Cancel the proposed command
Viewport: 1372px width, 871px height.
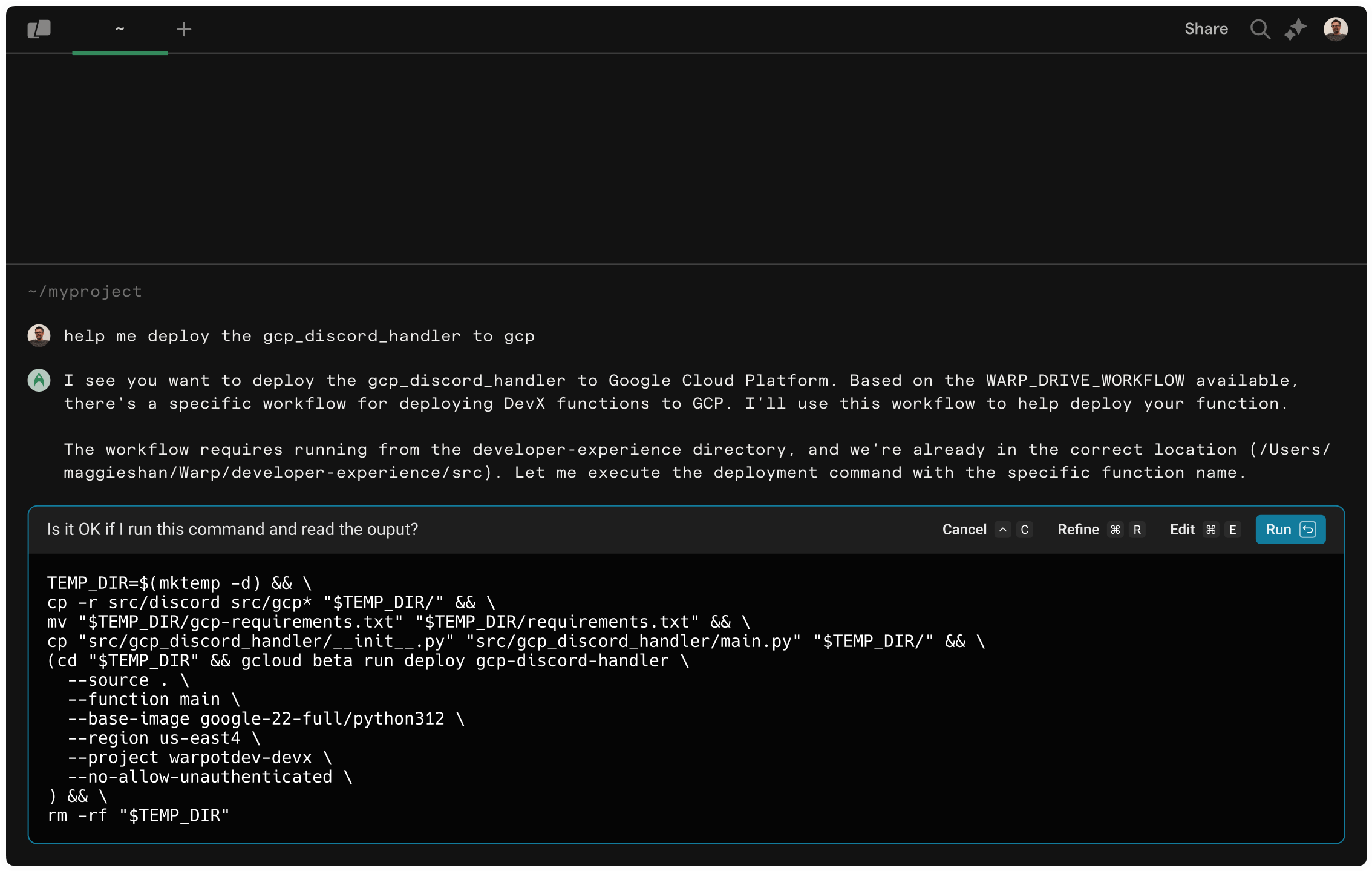964,530
